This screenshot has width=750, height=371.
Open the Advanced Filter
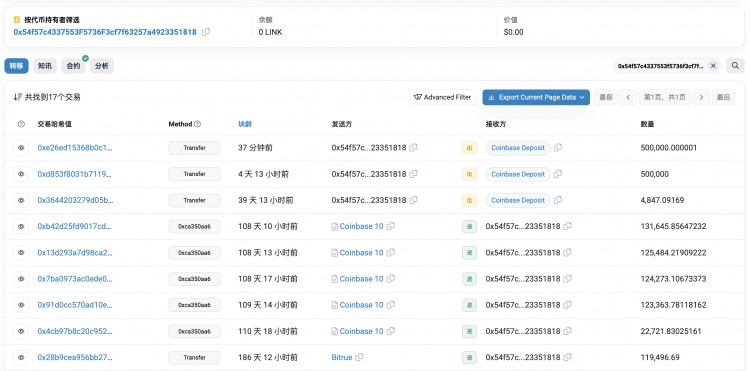(442, 97)
